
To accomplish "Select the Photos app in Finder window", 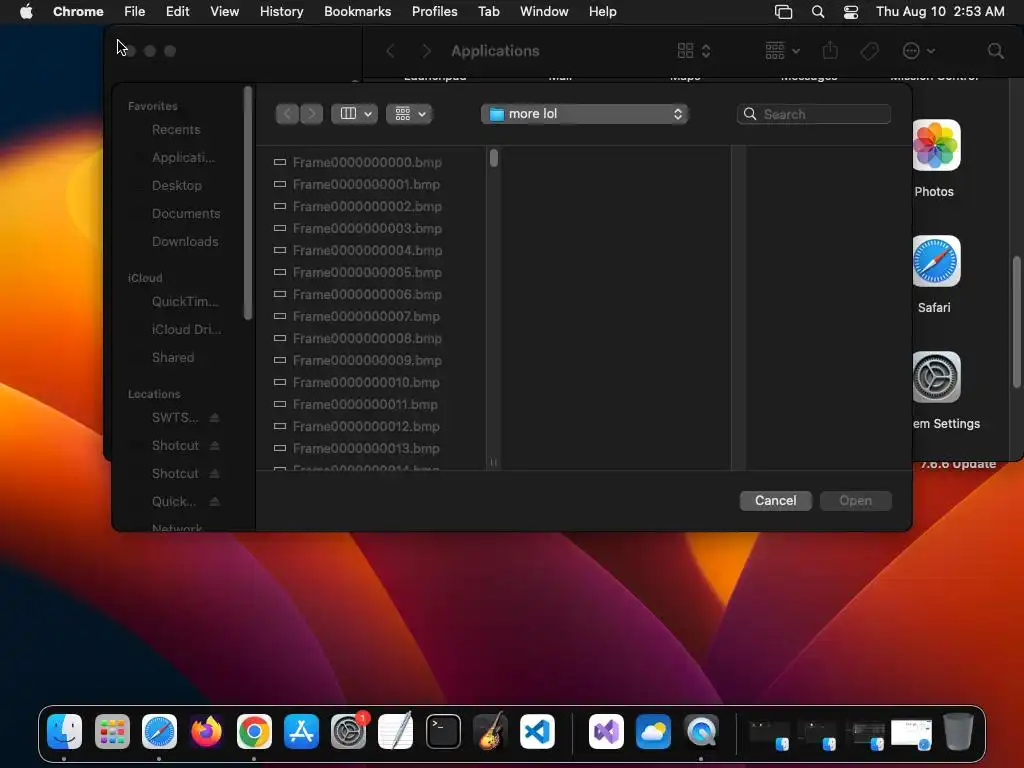I will [936, 145].
